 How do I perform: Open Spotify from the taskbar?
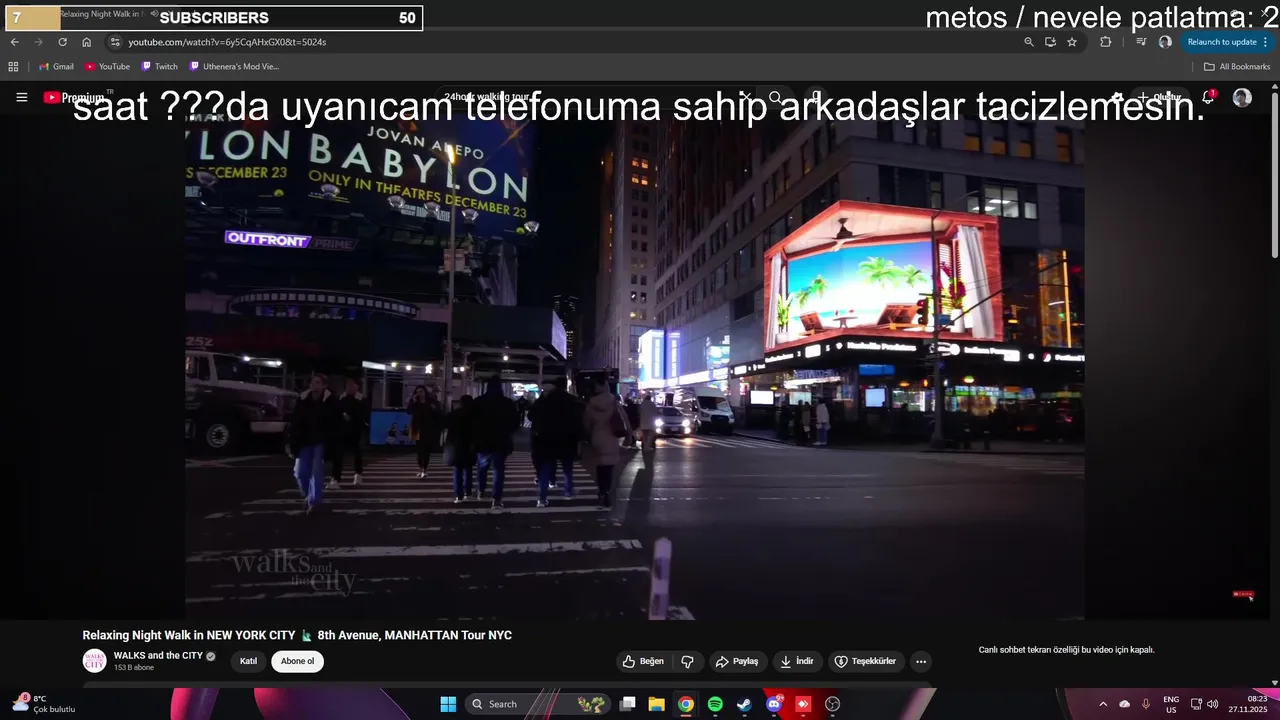tap(715, 704)
